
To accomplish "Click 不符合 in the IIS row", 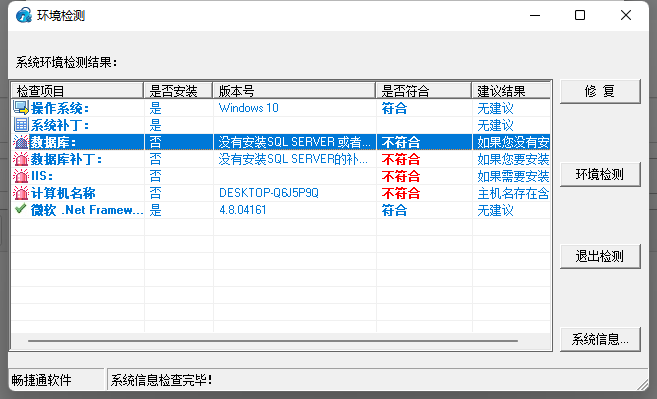I will click(401, 176).
